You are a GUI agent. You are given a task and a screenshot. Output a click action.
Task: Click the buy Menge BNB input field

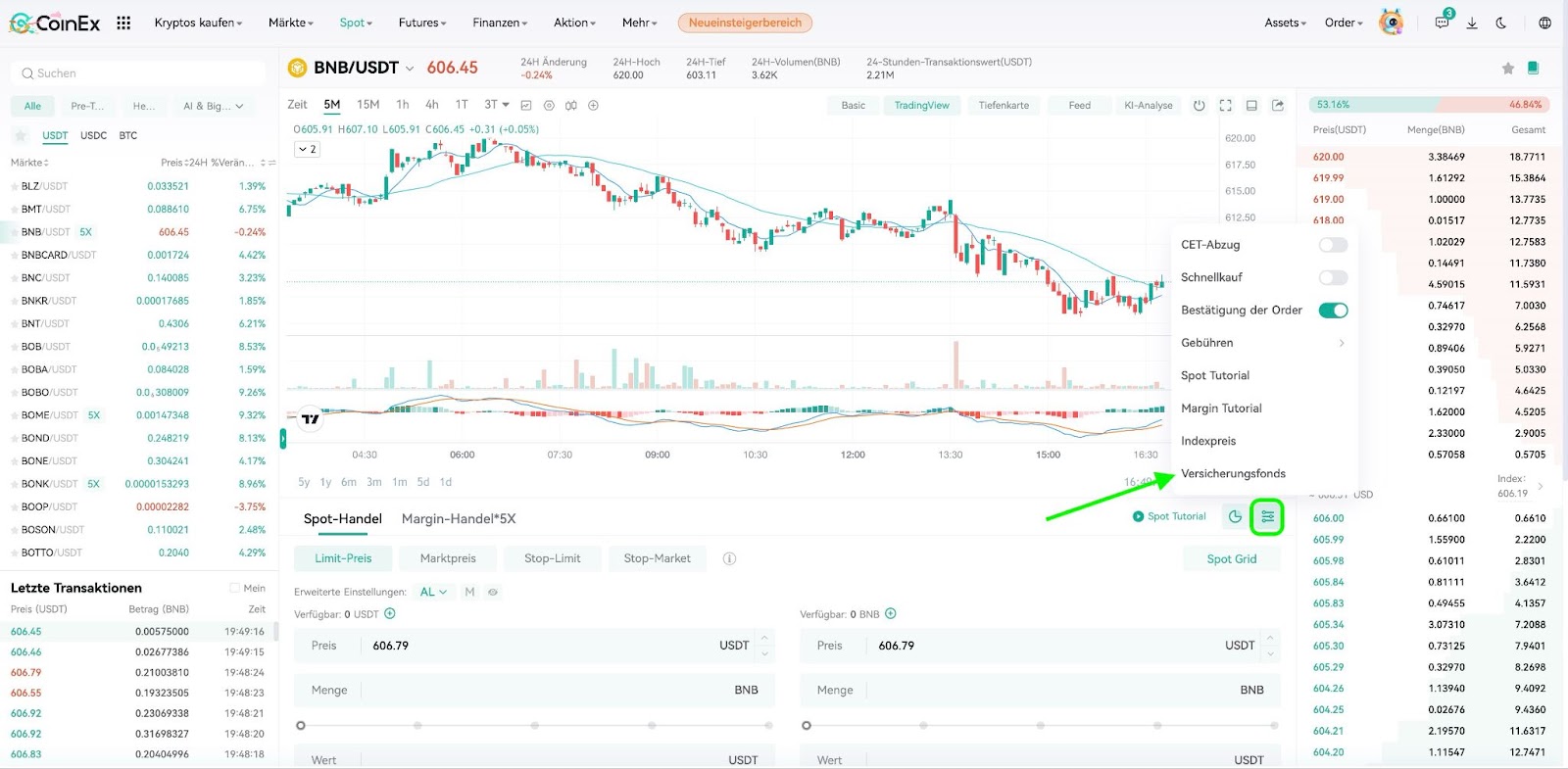(x=534, y=690)
